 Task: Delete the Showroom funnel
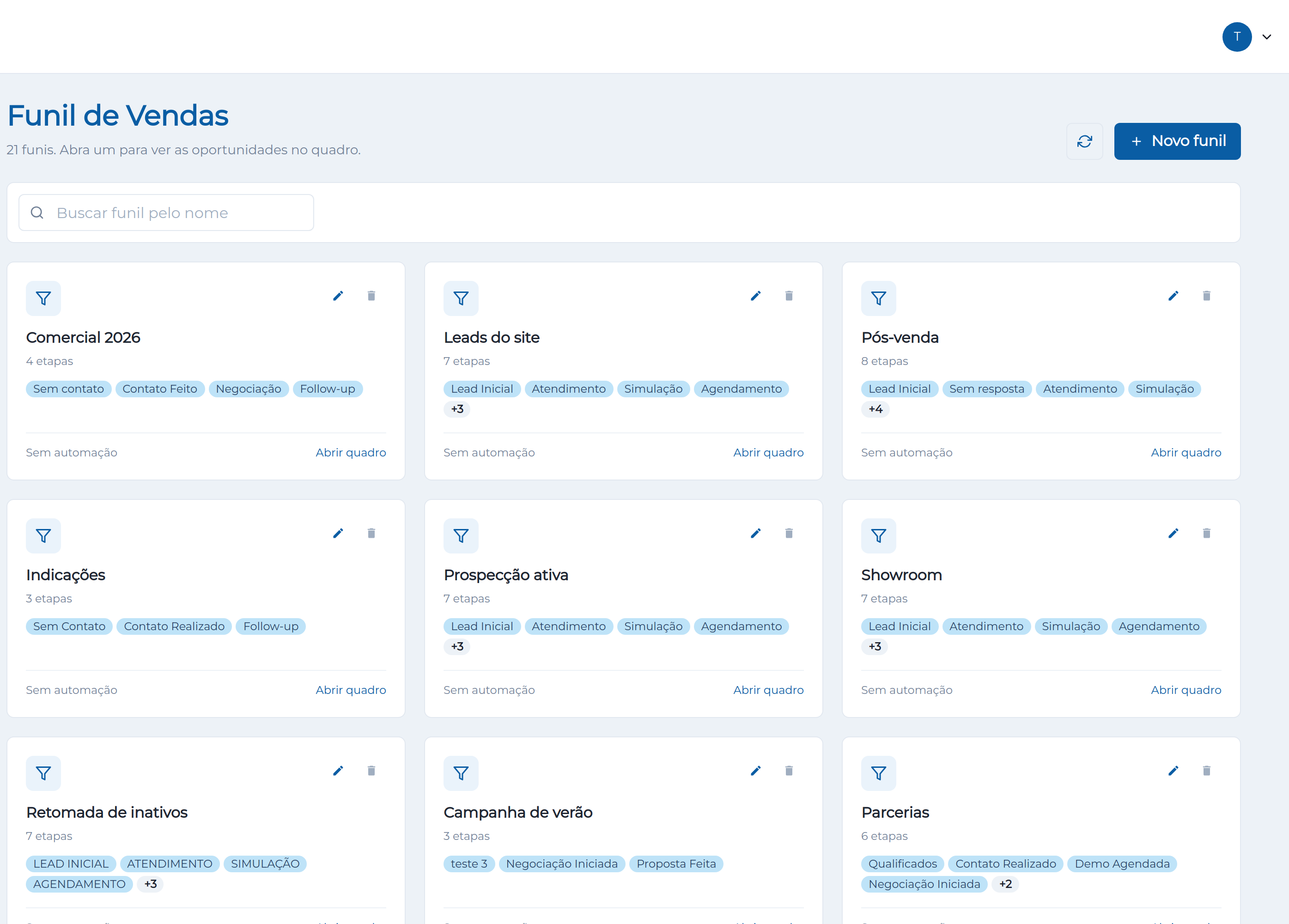pyautogui.click(x=1207, y=534)
